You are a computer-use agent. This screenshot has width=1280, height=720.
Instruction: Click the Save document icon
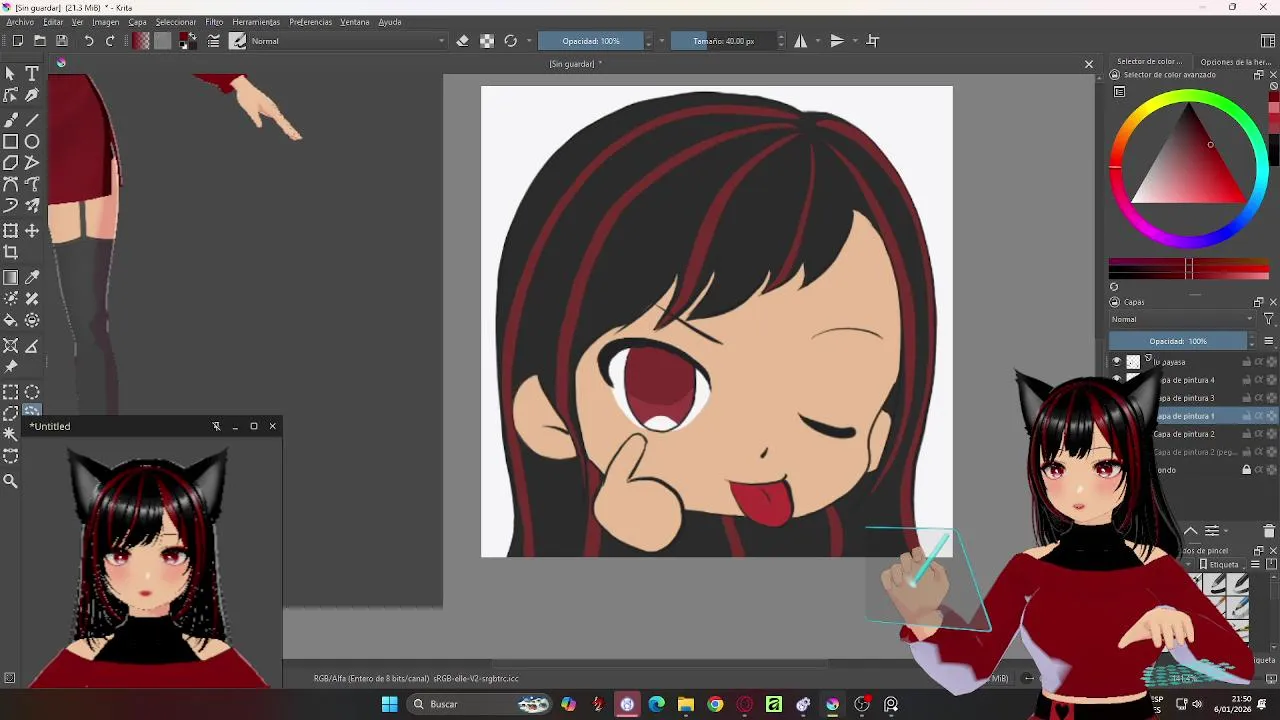[x=62, y=41]
